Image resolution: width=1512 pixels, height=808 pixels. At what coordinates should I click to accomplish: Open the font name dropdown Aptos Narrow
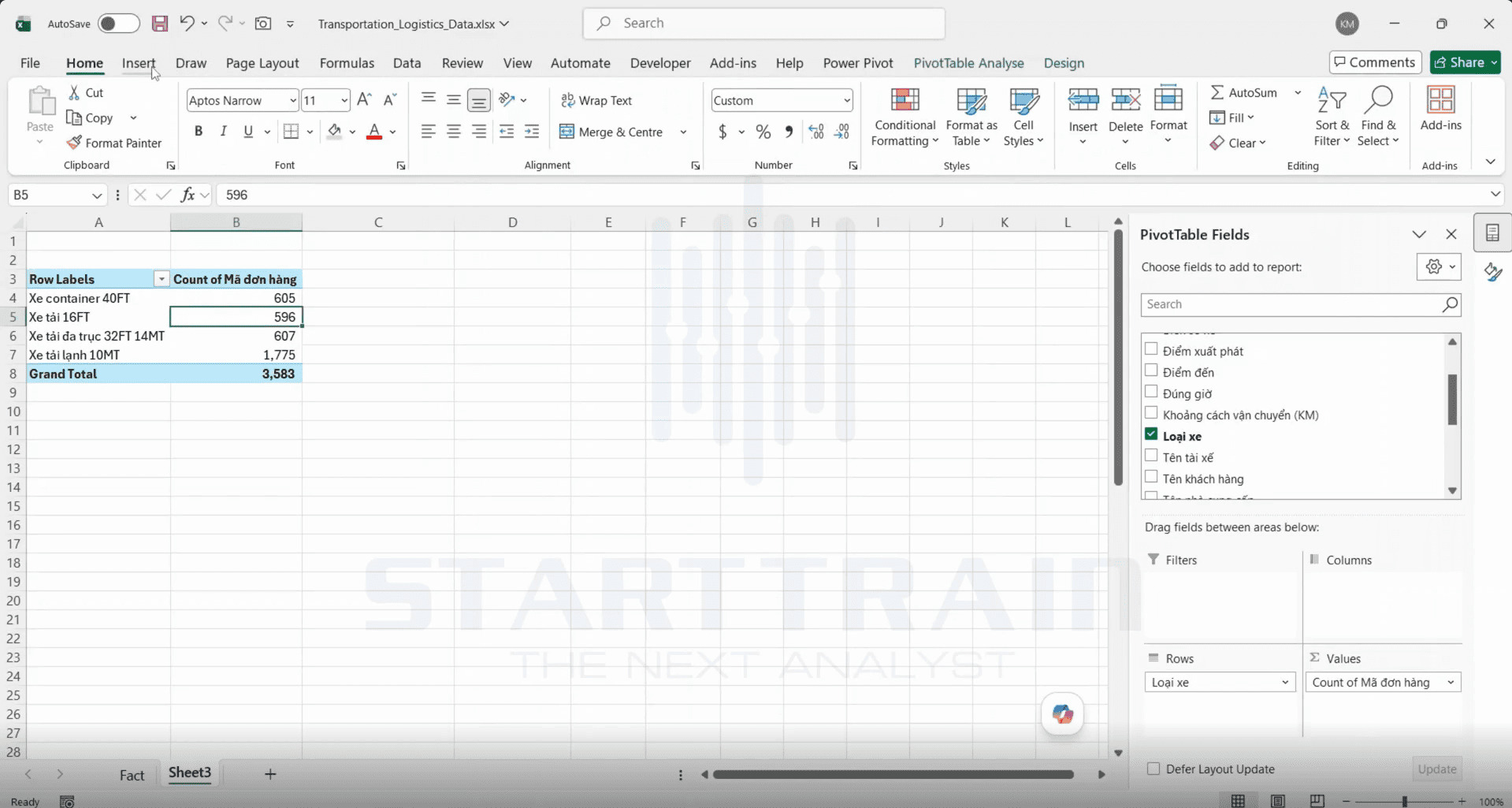click(x=293, y=100)
